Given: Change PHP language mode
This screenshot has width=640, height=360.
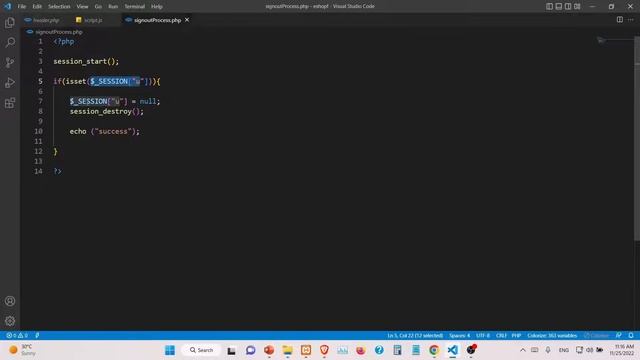Looking at the screenshot, I should (516, 336).
